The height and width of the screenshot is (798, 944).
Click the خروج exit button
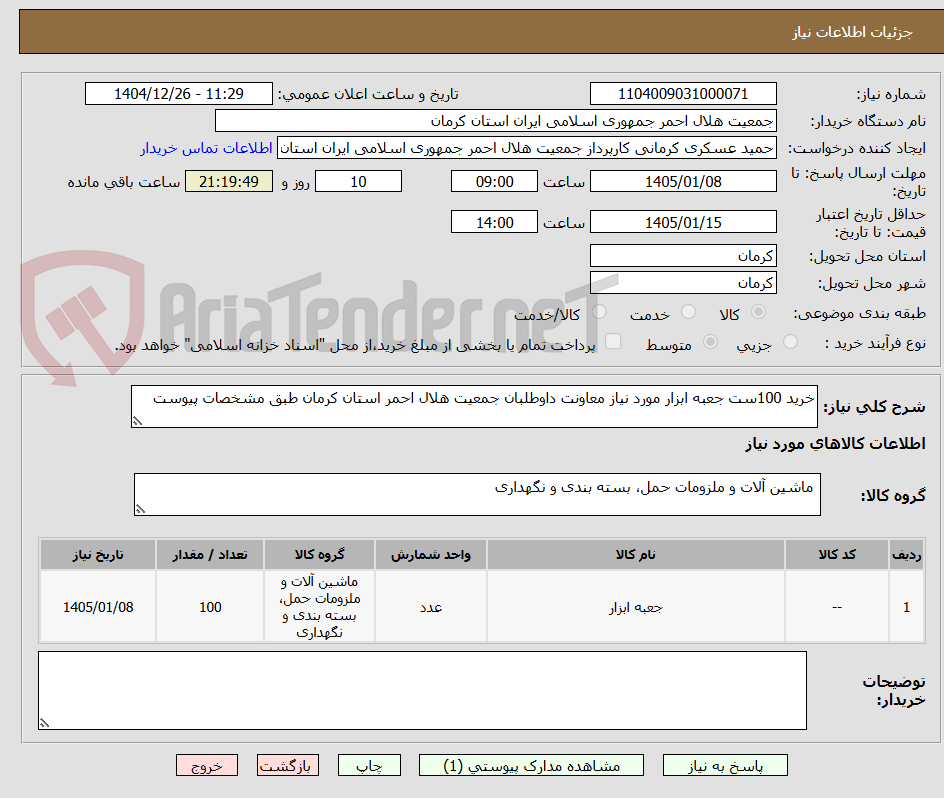[206, 765]
